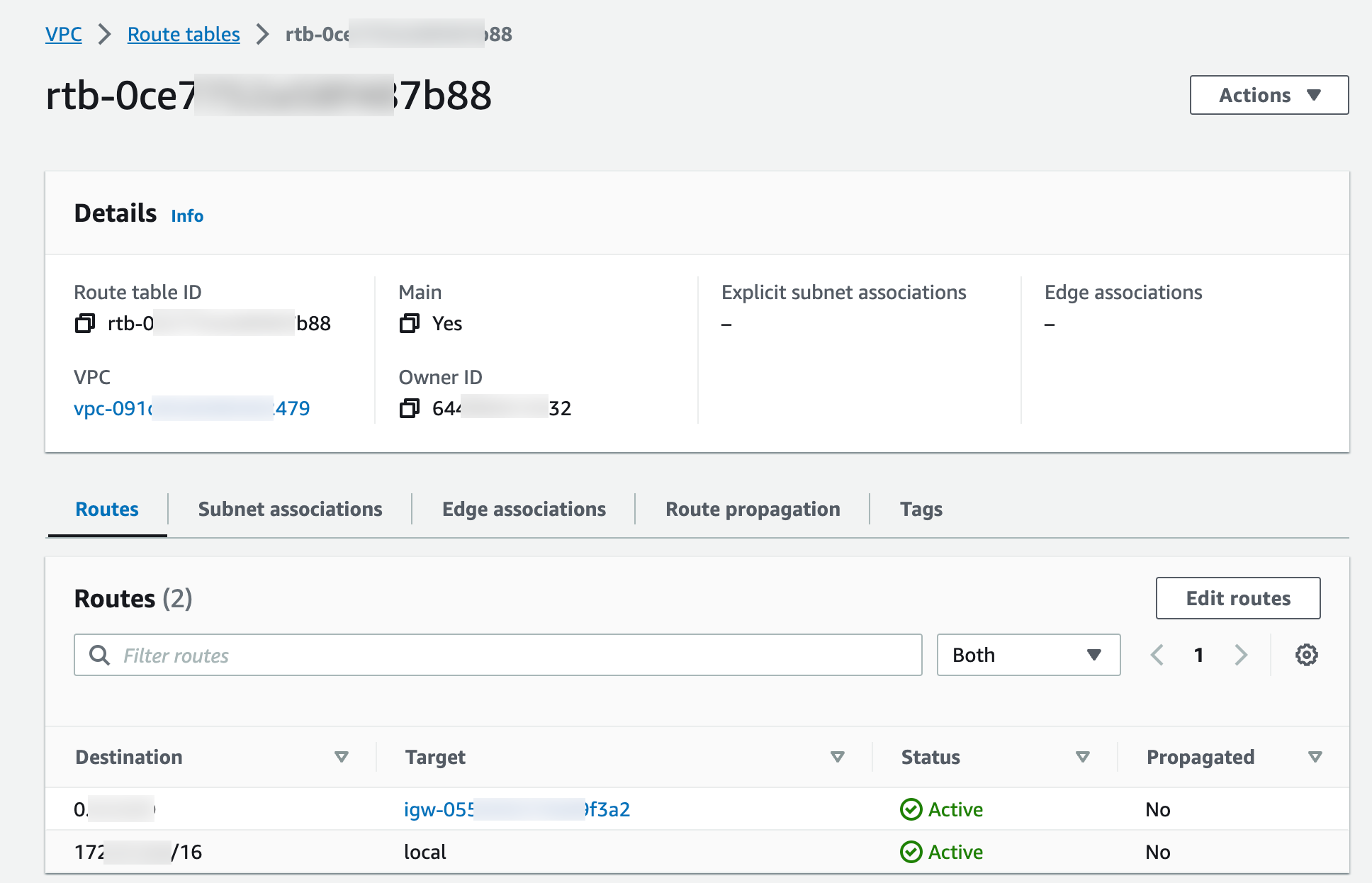Switch to the Tags tab
The width and height of the screenshot is (1372, 883).
(x=921, y=509)
